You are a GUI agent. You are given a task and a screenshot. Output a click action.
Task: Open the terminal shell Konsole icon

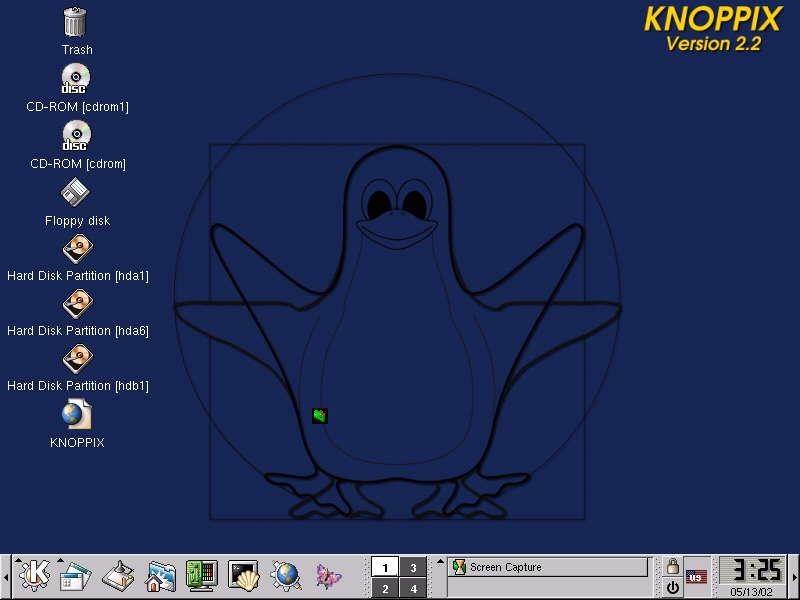pyautogui.click(x=244, y=576)
